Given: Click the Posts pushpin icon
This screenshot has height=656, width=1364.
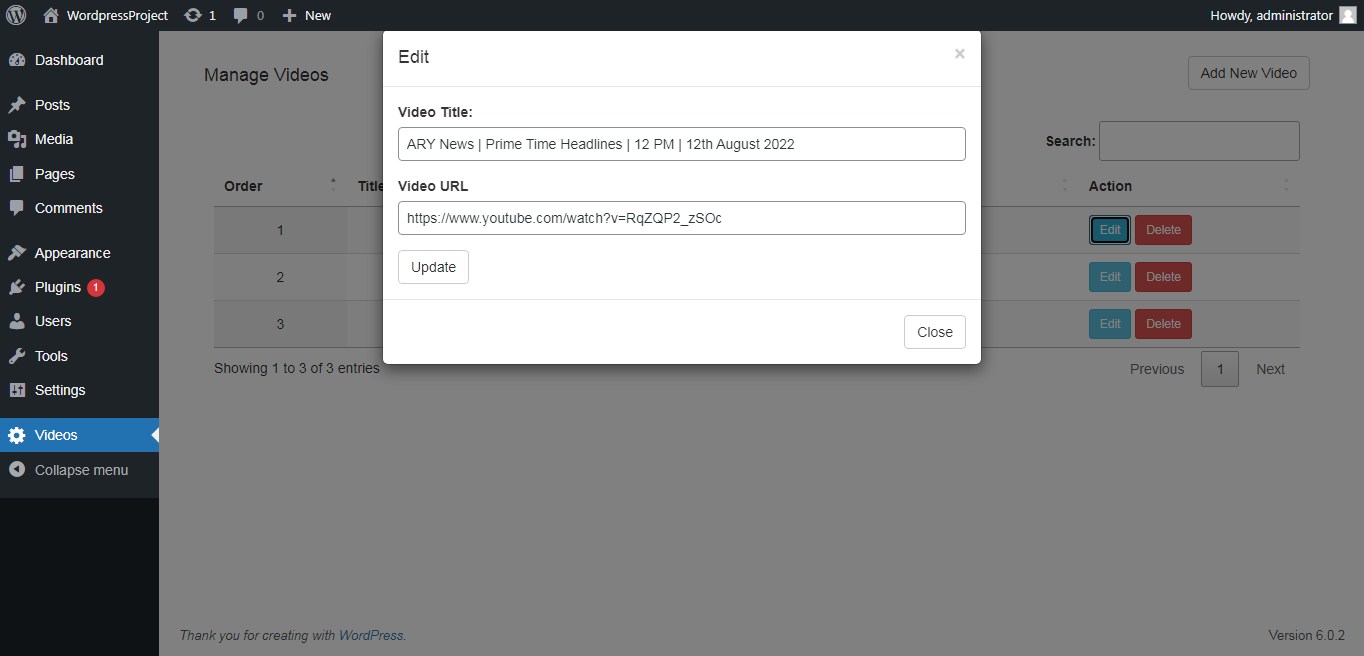Looking at the screenshot, I should click(17, 105).
